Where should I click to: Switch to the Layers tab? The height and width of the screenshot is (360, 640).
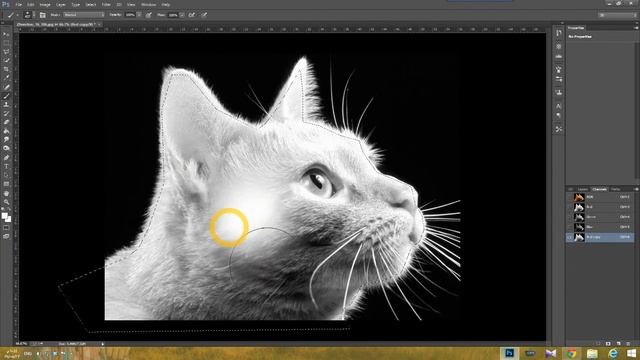[x=583, y=189]
